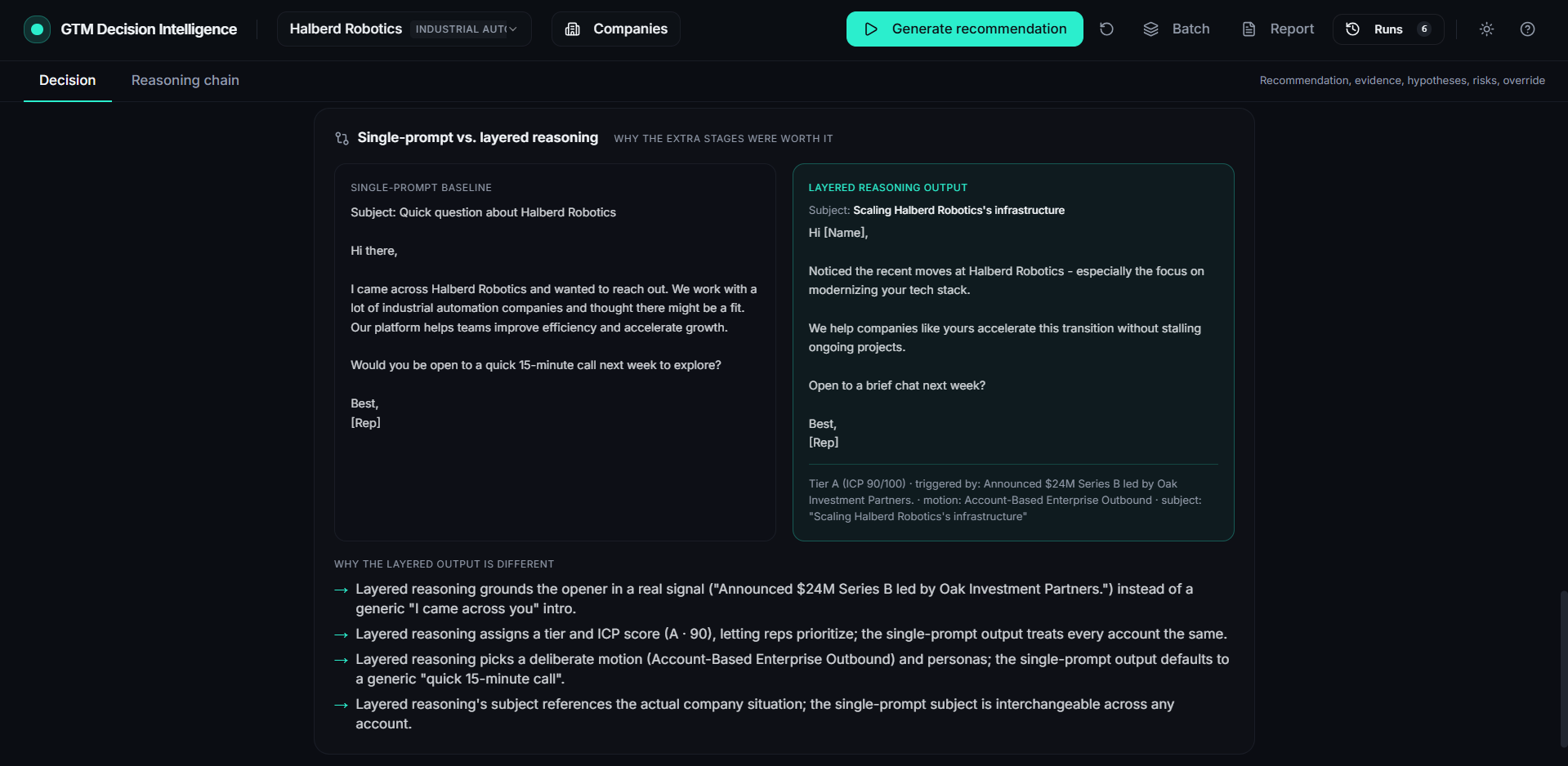Open the Report view
Viewport: 1568px width, 766px height.
coord(1278,29)
